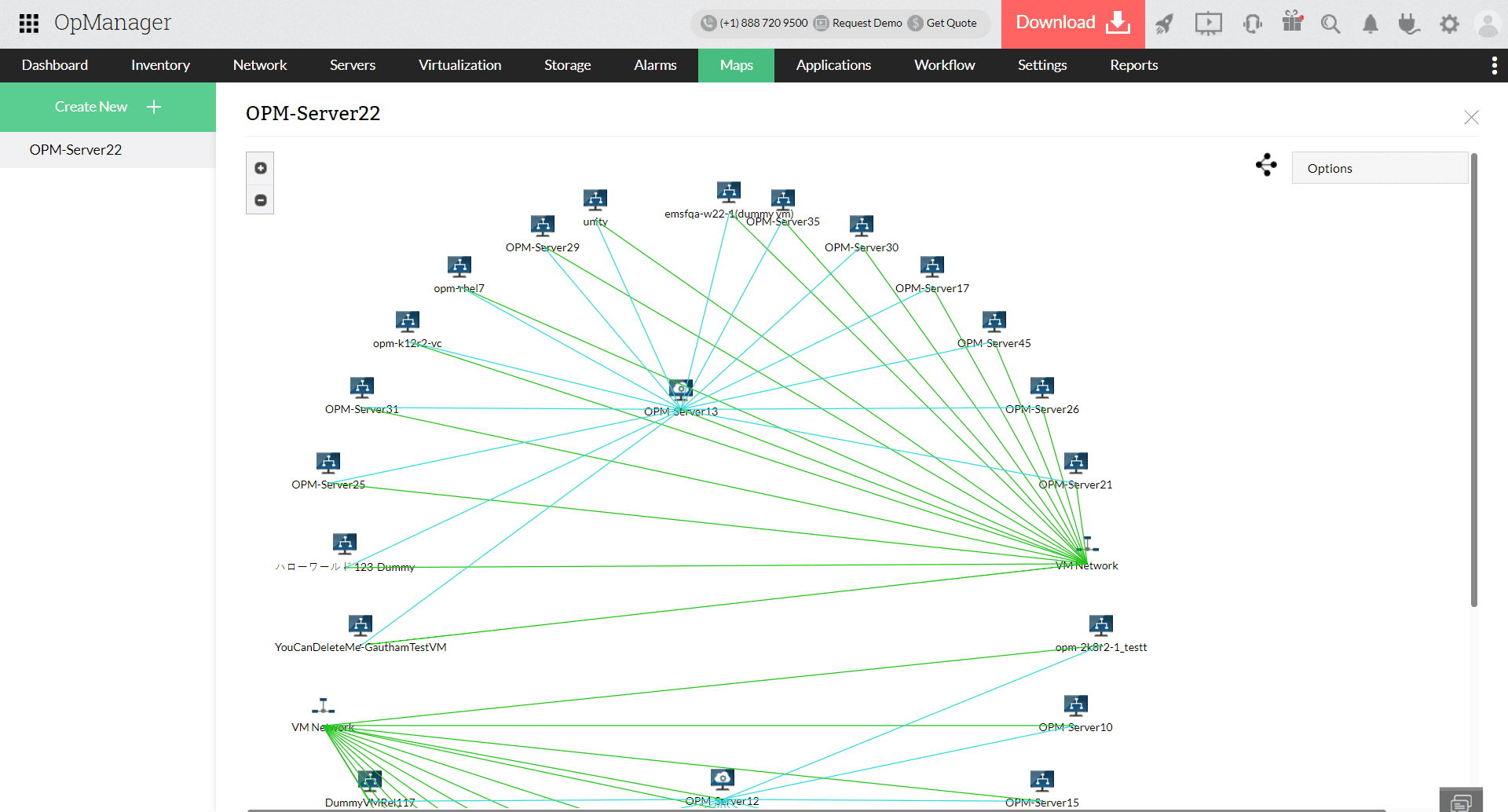Switch to the Reports tab
Viewport: 1508px width, 812px height.
[x=1133, y=65]
